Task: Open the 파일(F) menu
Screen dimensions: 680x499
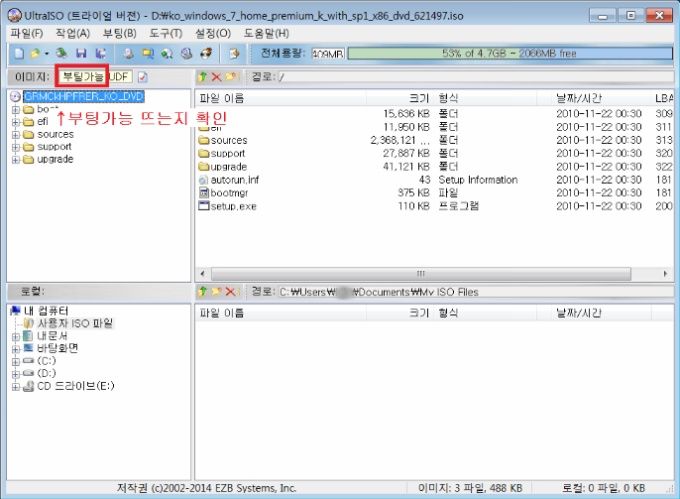Action: [27, 33]
